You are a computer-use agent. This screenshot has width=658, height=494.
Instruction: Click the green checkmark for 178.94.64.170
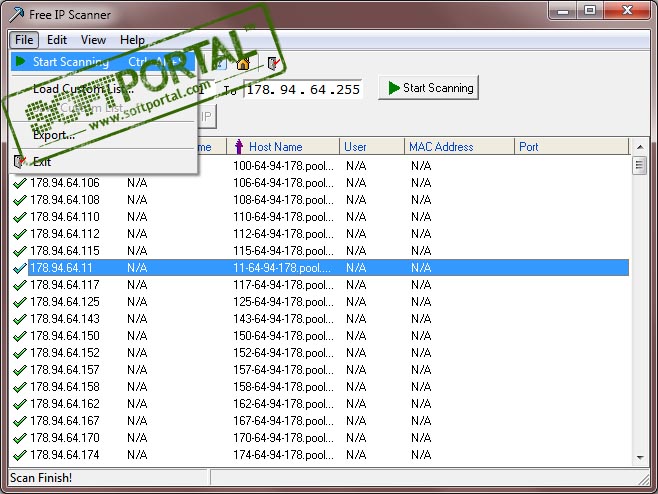tap(20, 438)
